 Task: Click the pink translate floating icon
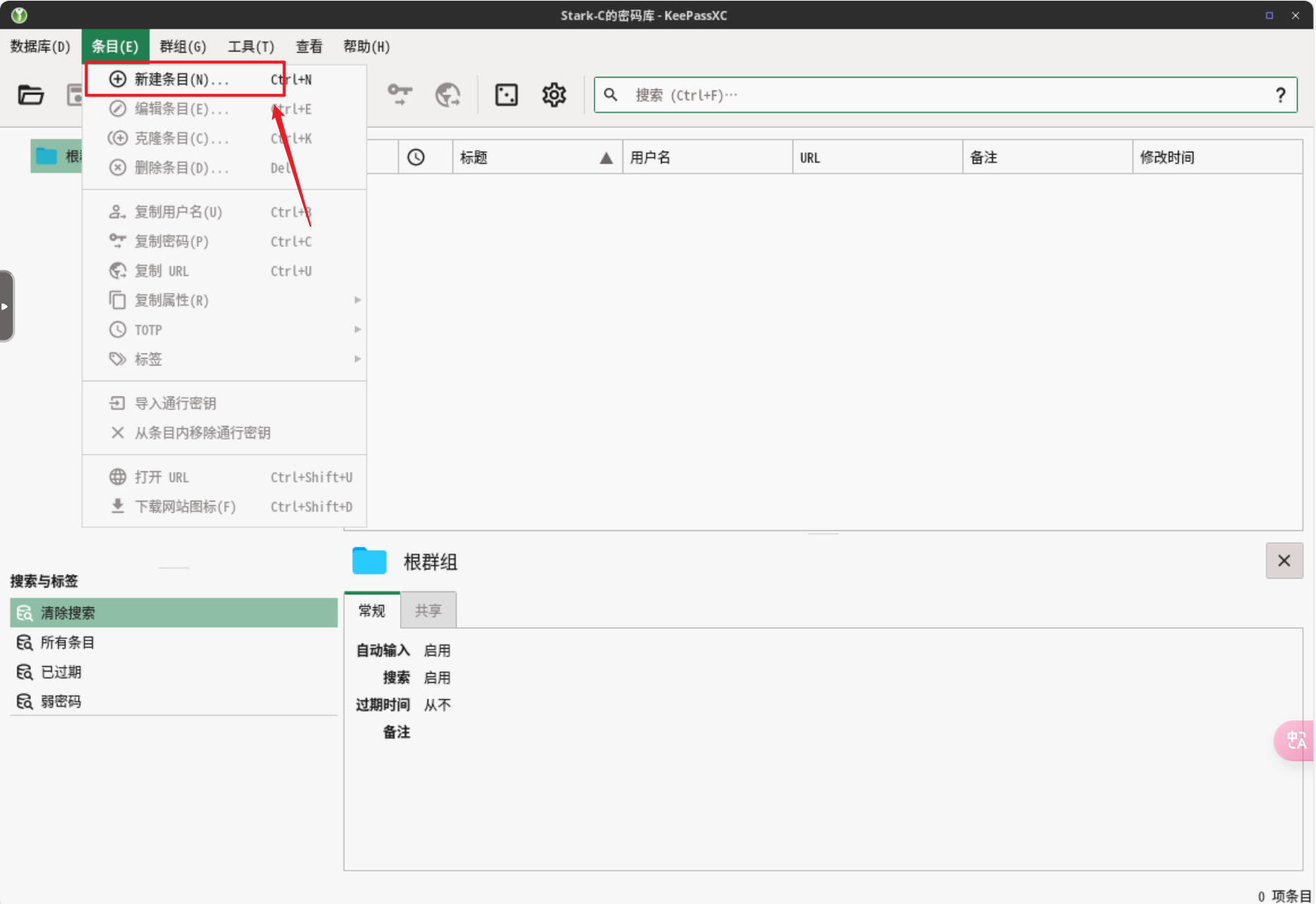point(1296,740)
